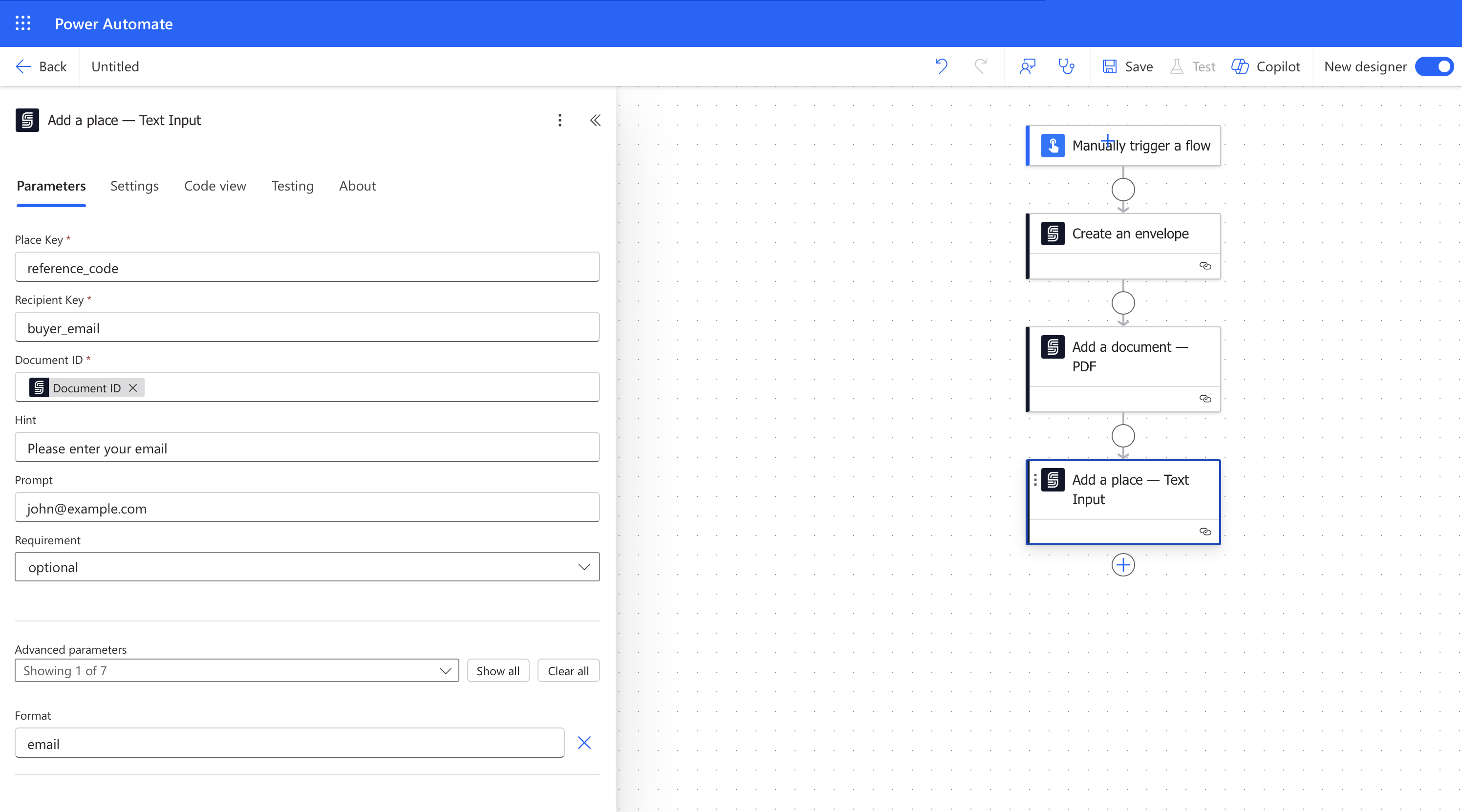Viewport: 1462px width, 812px height.
Task: Open Copilot from the toolbar
Action: pos(1266,66)
